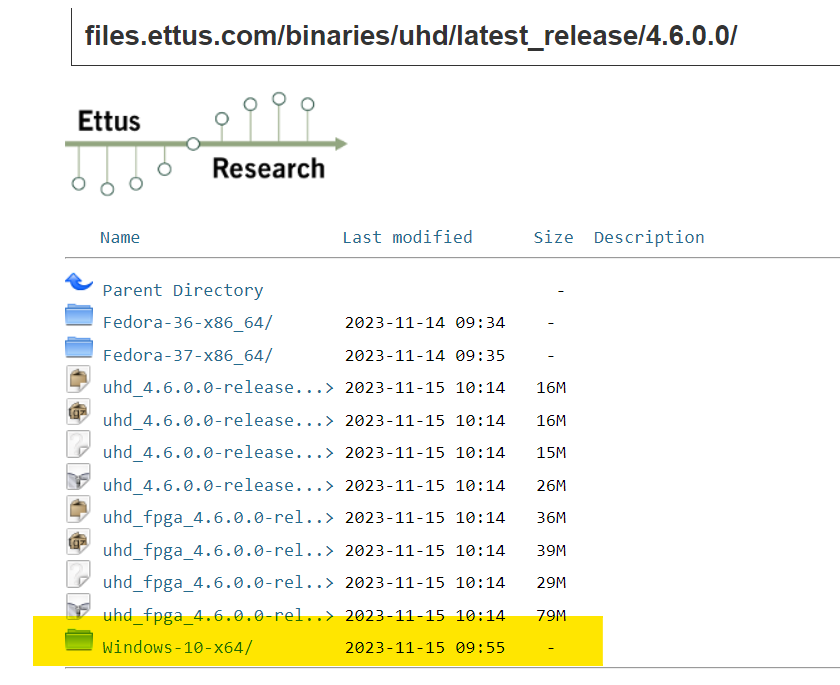Click the 36M size value
840x685 pixels.
click(551, 518)
